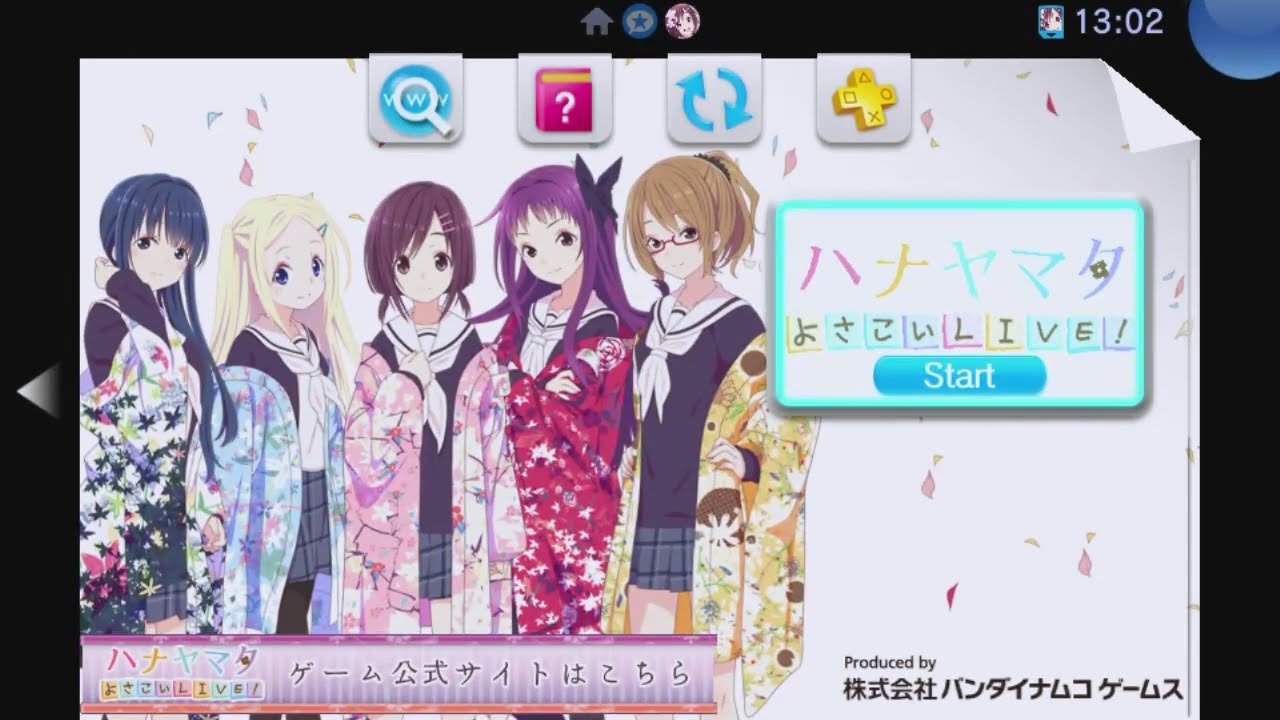Open the pink software manual icon

[564, 100]
